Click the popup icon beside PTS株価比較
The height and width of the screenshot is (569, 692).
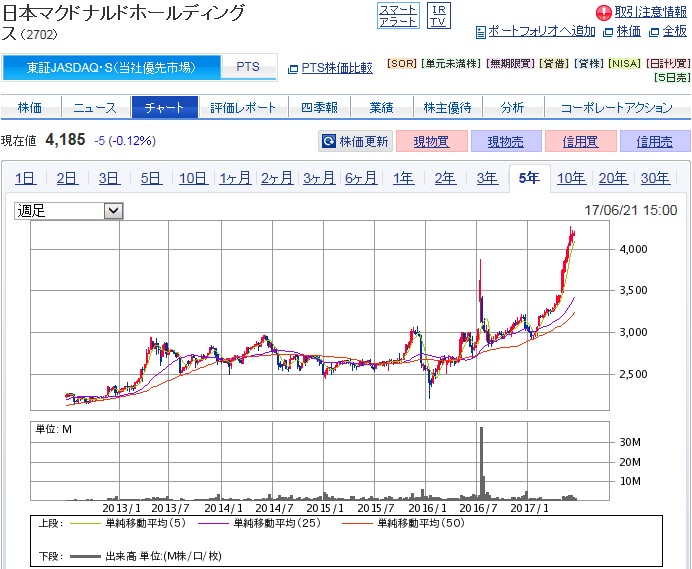293,69
